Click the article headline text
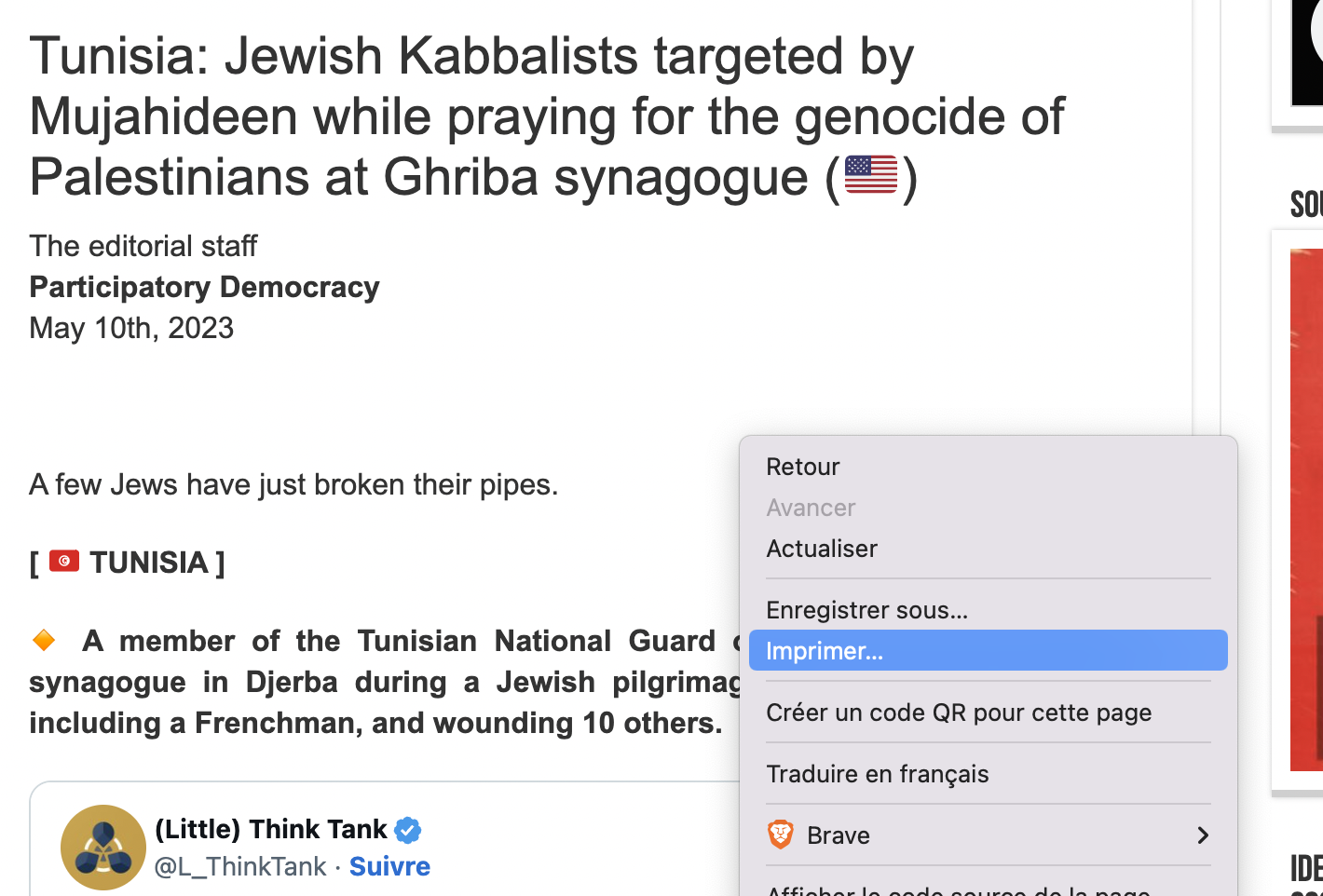The height and width of the screenshot is (896, 1323). tap(547, 116)
